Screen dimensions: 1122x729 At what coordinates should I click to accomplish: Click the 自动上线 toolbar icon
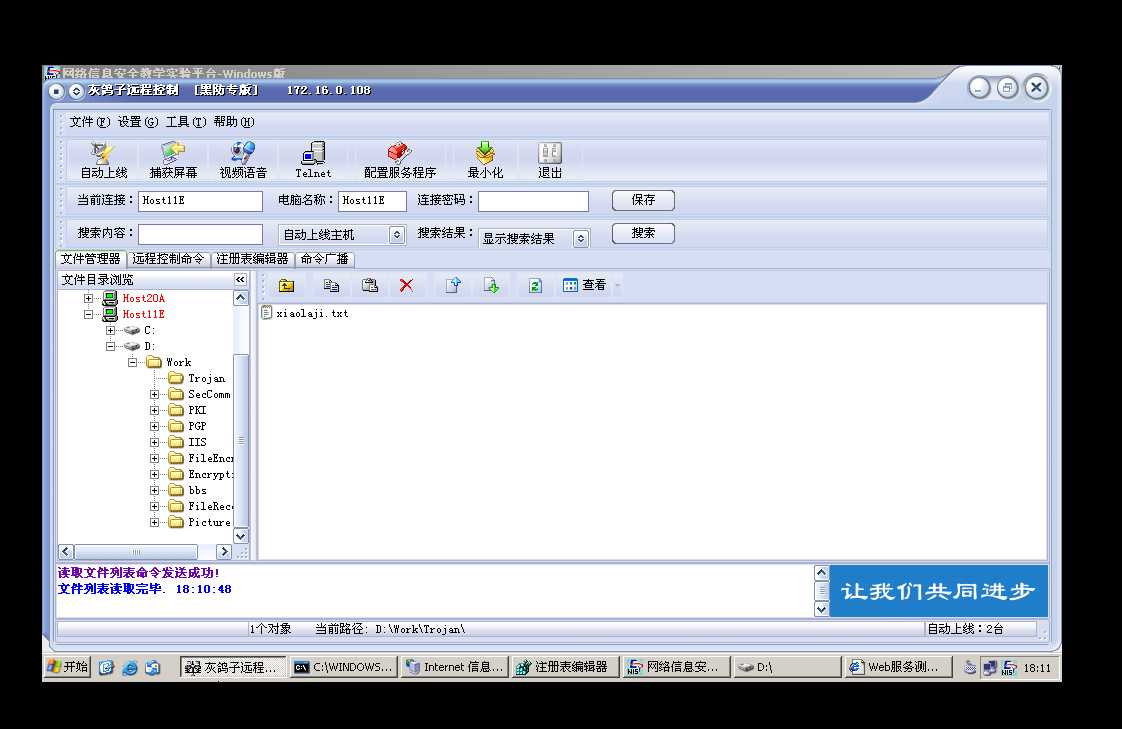(x=103, y=160)
